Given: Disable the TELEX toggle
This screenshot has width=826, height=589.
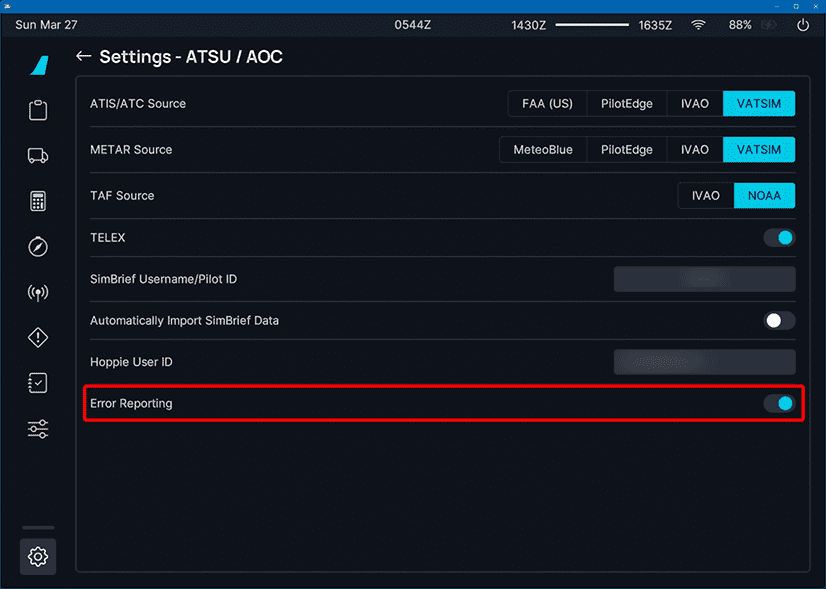Looking at the screenshot, I should [x=779, y=238].
